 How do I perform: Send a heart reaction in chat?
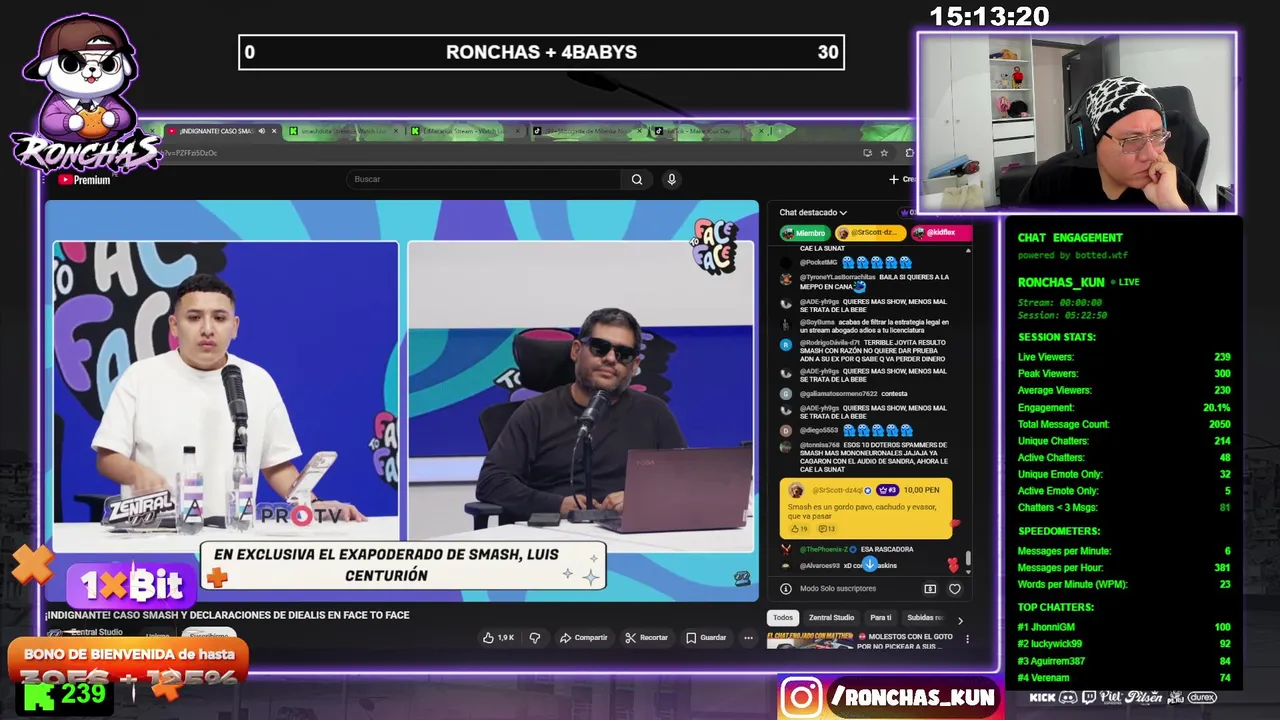pyautogui.click(x=954, y=589)
